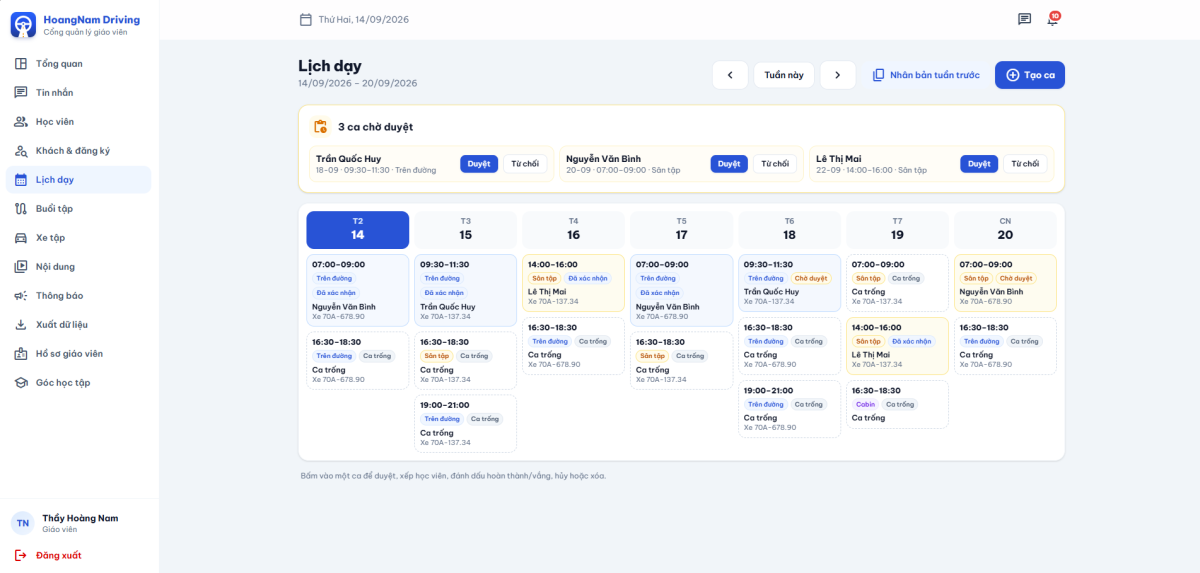1200x573 pixels.
Task: Jump to Tuần này
Action: pos(784,75)
